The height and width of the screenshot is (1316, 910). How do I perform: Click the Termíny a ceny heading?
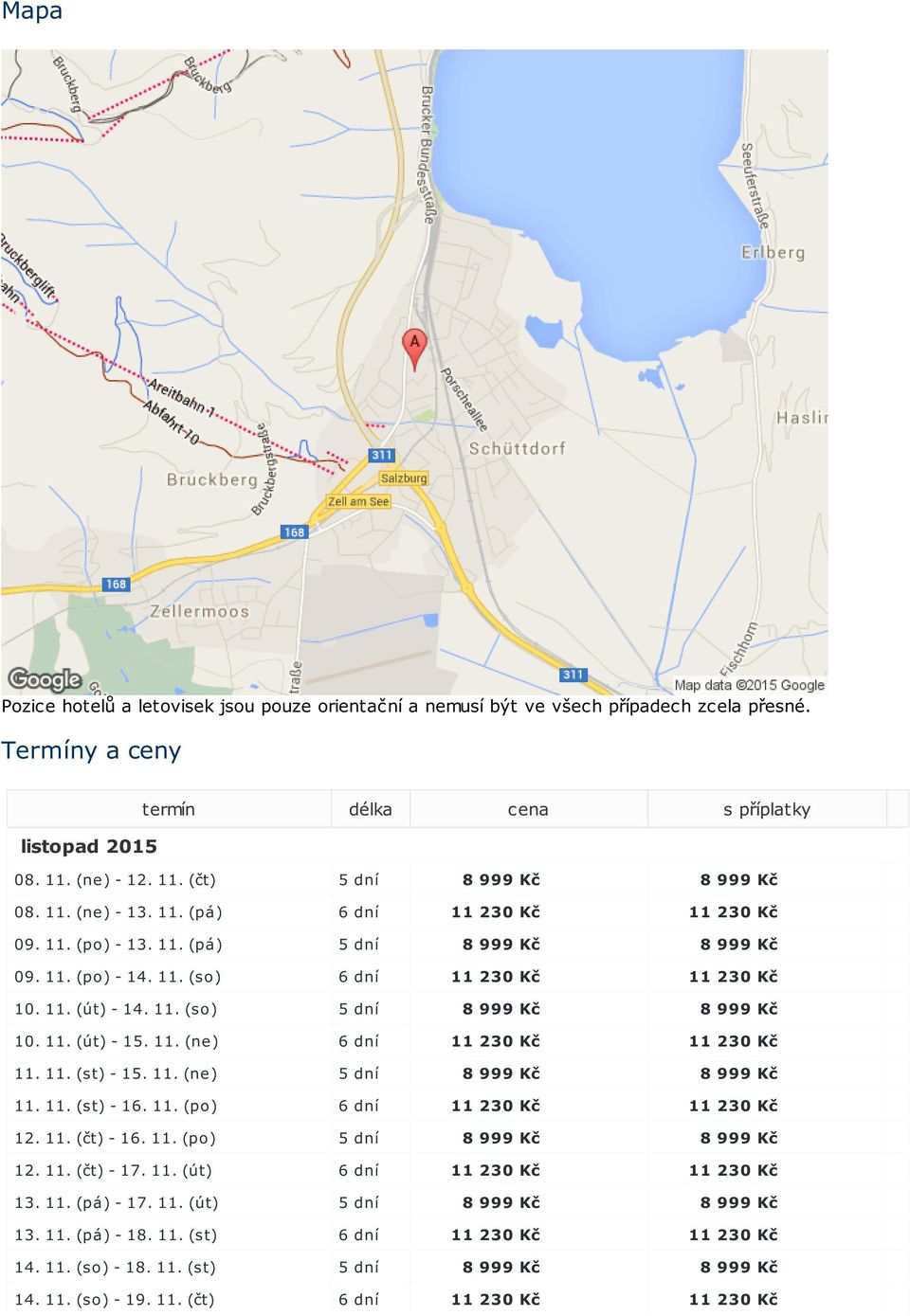(x=91, y=750)
